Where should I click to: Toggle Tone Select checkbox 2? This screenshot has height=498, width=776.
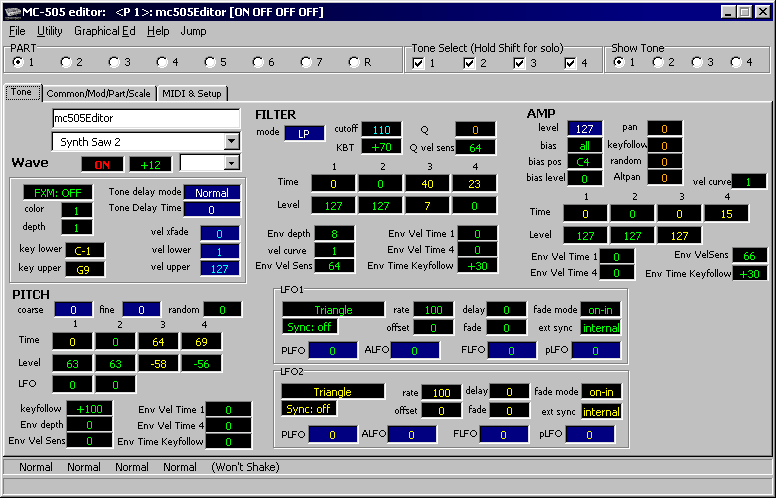click(x=469, y=63)
